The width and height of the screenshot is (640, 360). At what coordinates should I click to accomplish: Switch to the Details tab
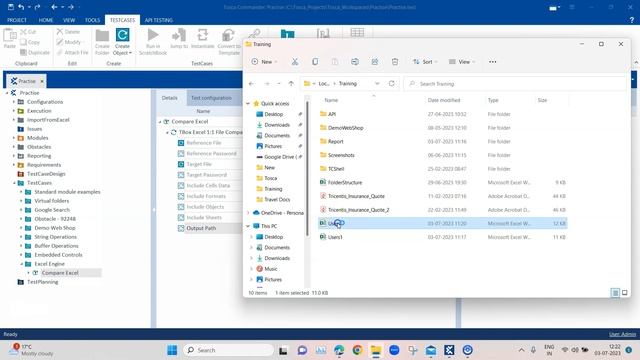(169, 98)
